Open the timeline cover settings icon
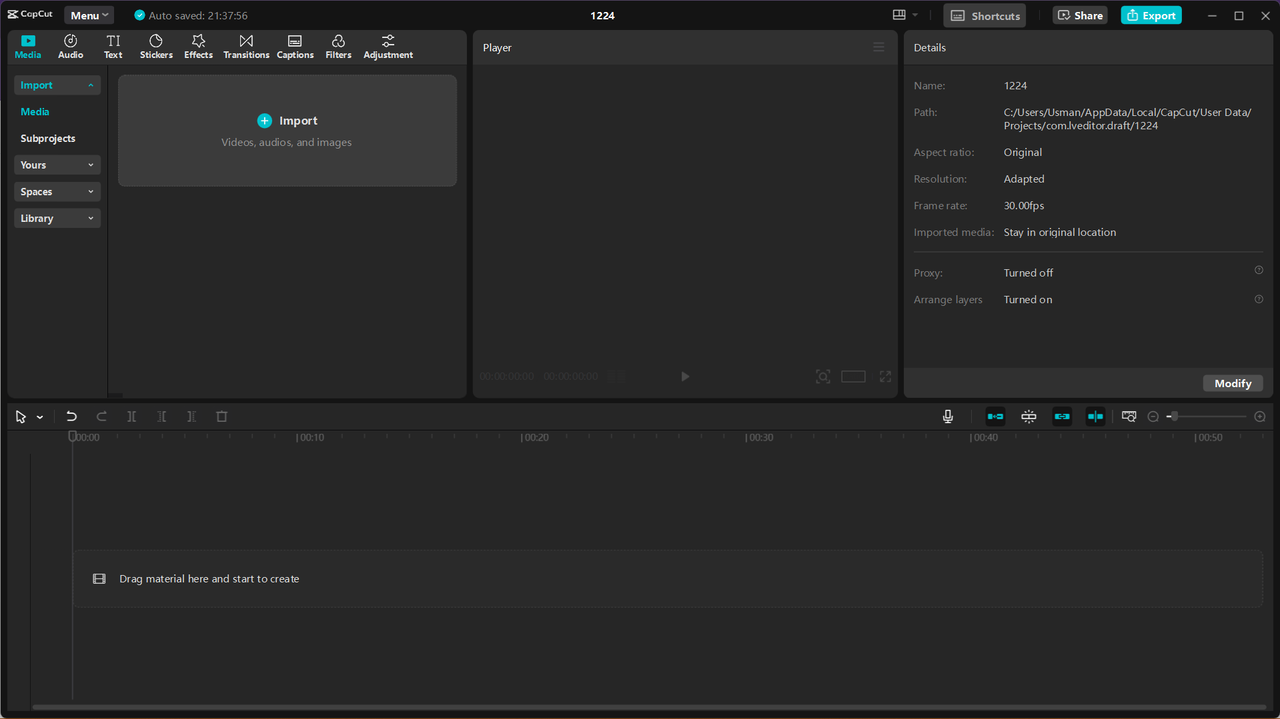Screen dimensions: 1280x719 1129,417
